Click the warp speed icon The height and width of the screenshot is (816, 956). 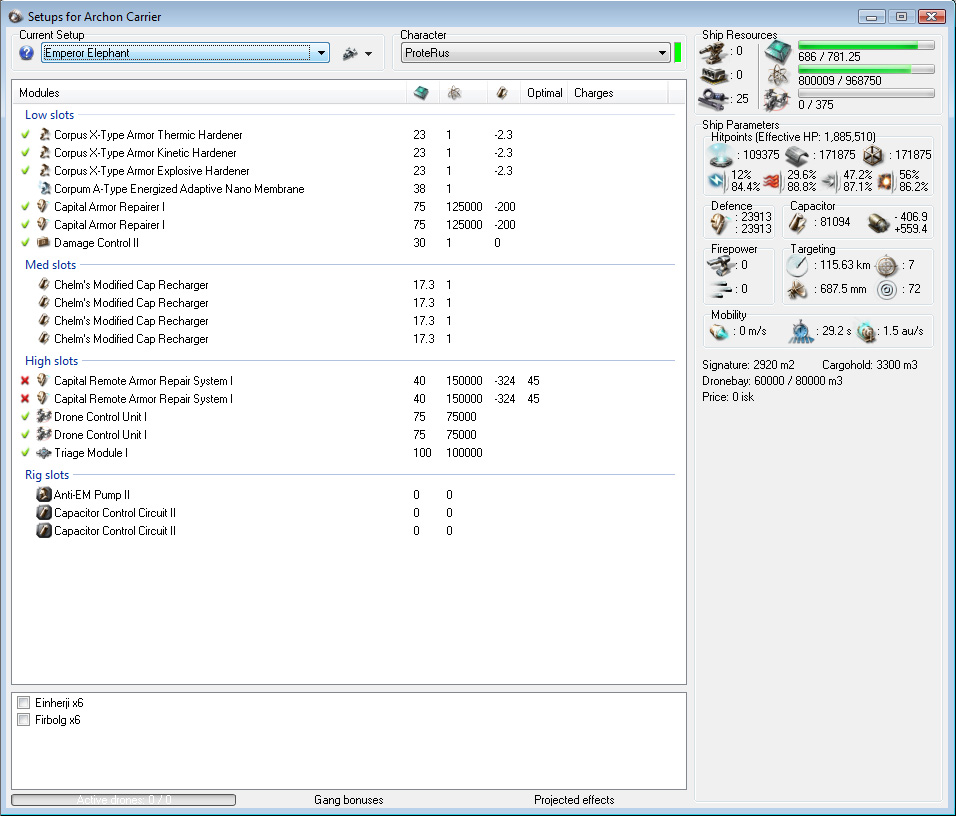(x=866, y=332)
